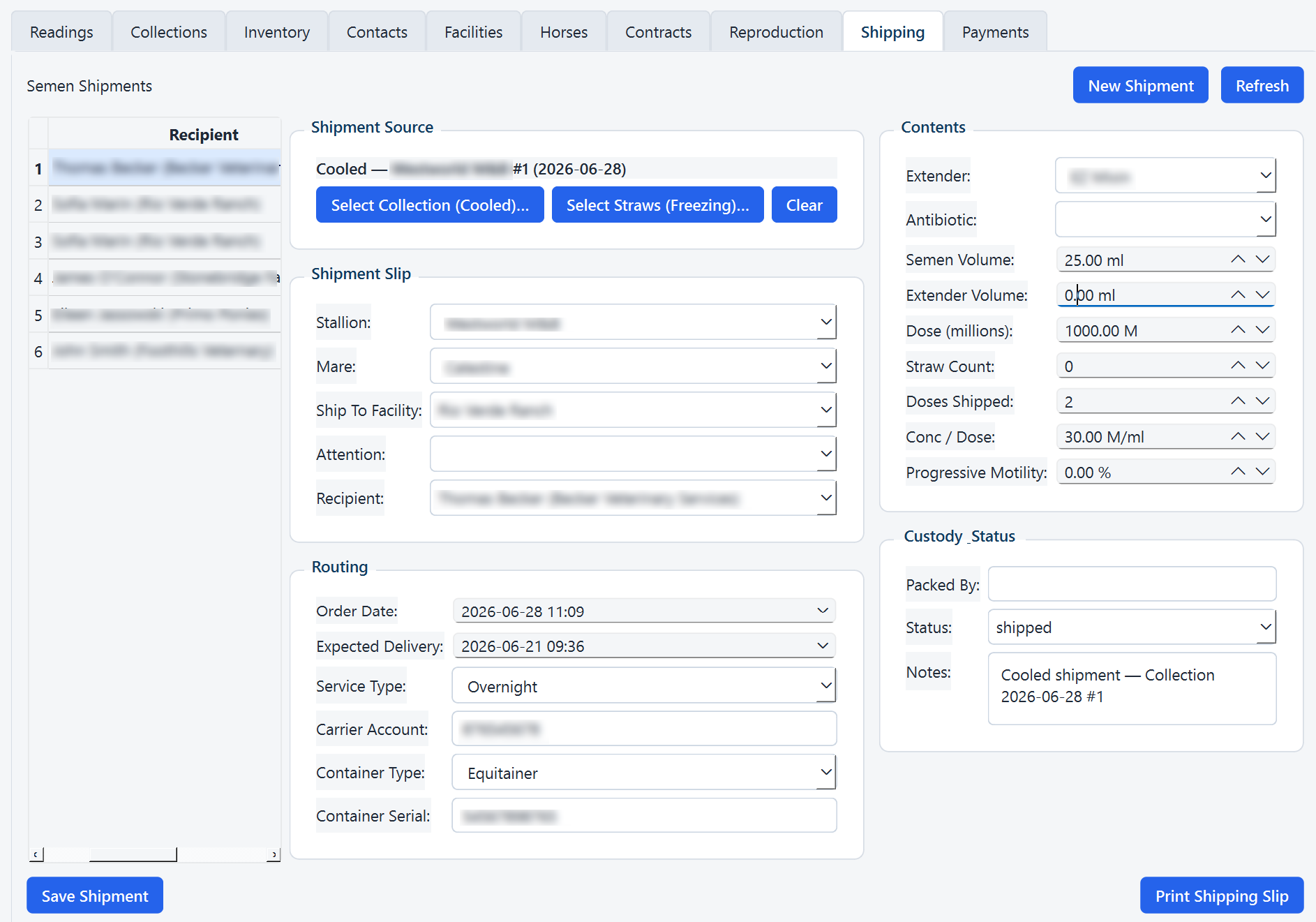Screen dimensions: 1316x922
Task: Decrease Doses Shipped with down arrow
Action: (x=1262, y=401)
